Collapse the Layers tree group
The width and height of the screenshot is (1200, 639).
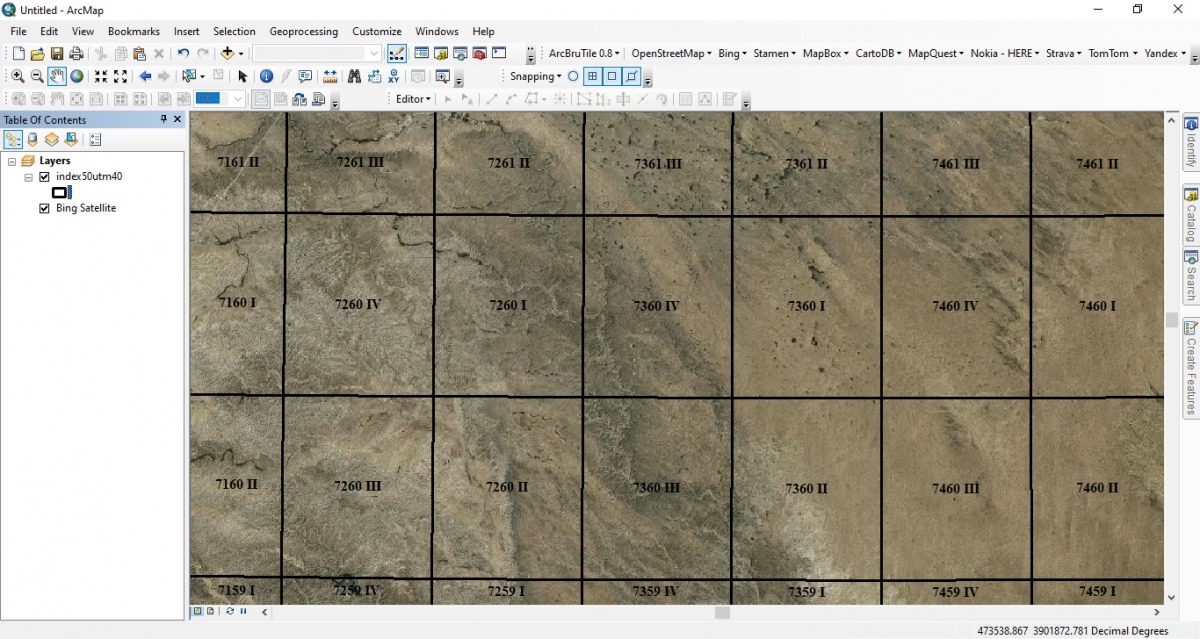click(12, 161)
